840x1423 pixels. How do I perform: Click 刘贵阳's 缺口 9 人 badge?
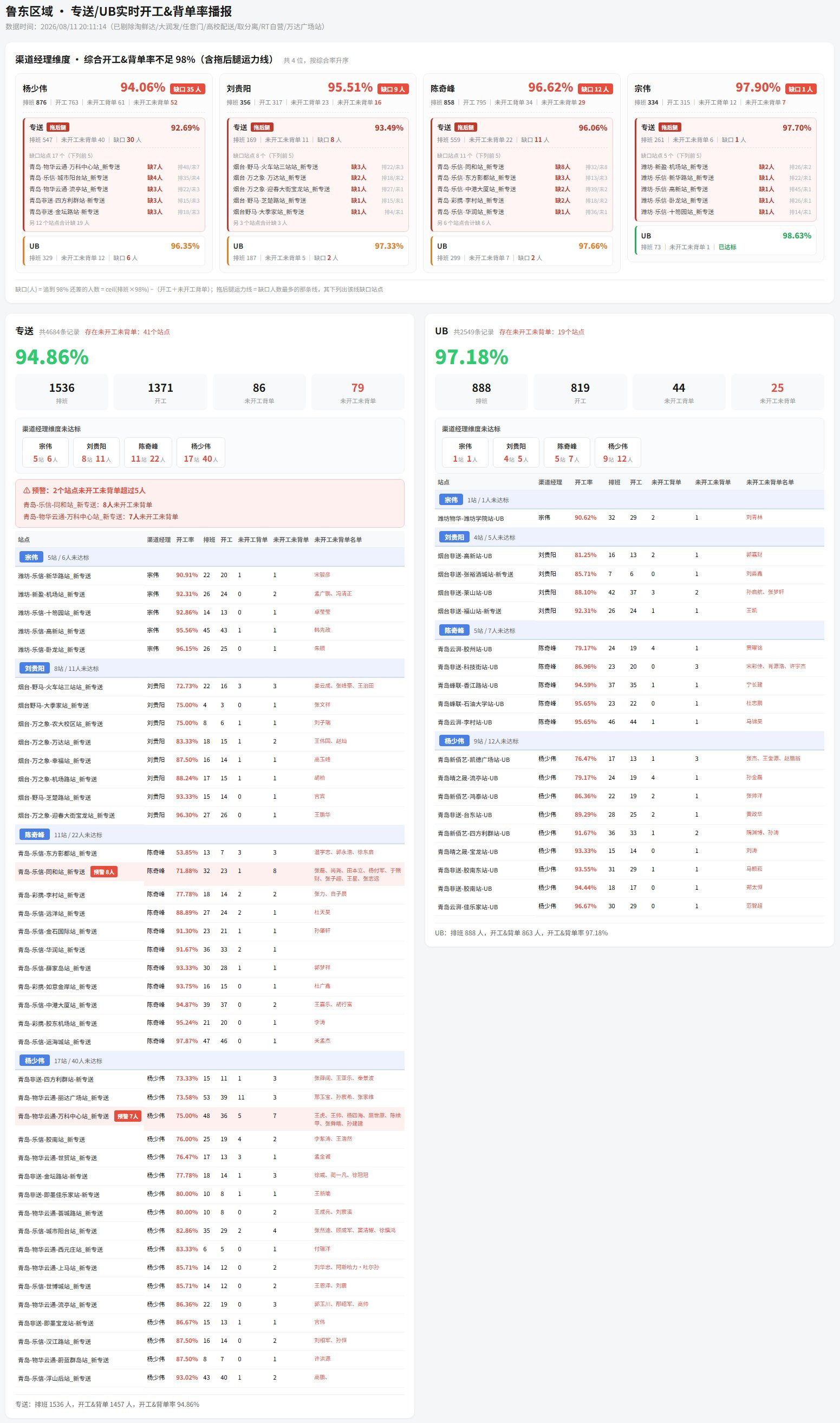[x=393, y=89]
